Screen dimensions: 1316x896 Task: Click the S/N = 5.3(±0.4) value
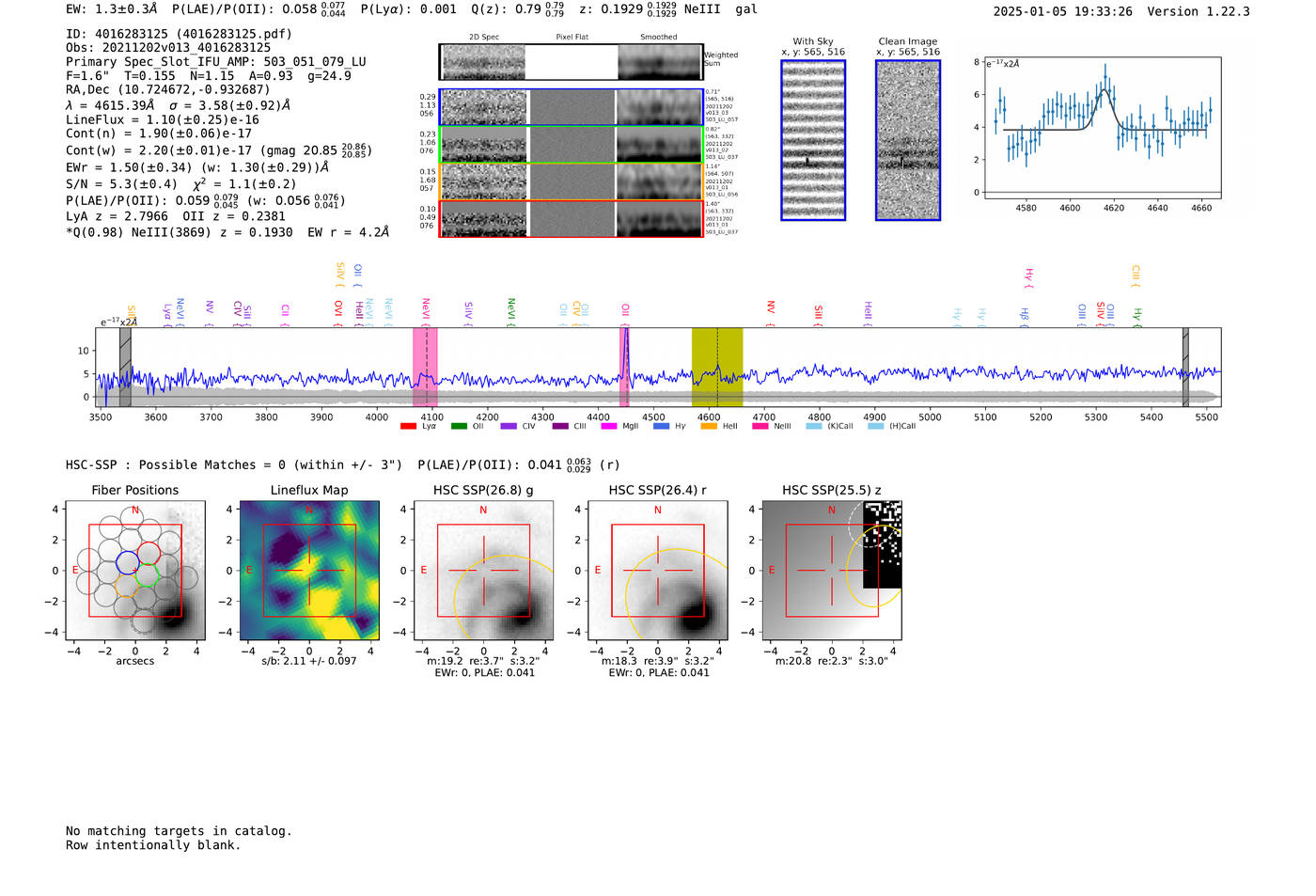coord(121,184)
